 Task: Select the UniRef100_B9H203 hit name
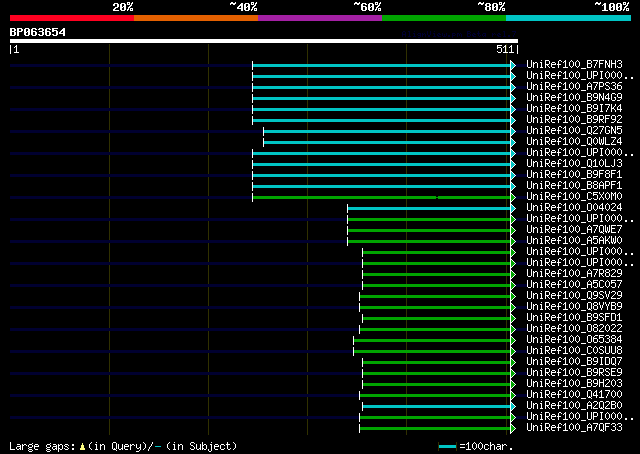click(x=574, y=384)
